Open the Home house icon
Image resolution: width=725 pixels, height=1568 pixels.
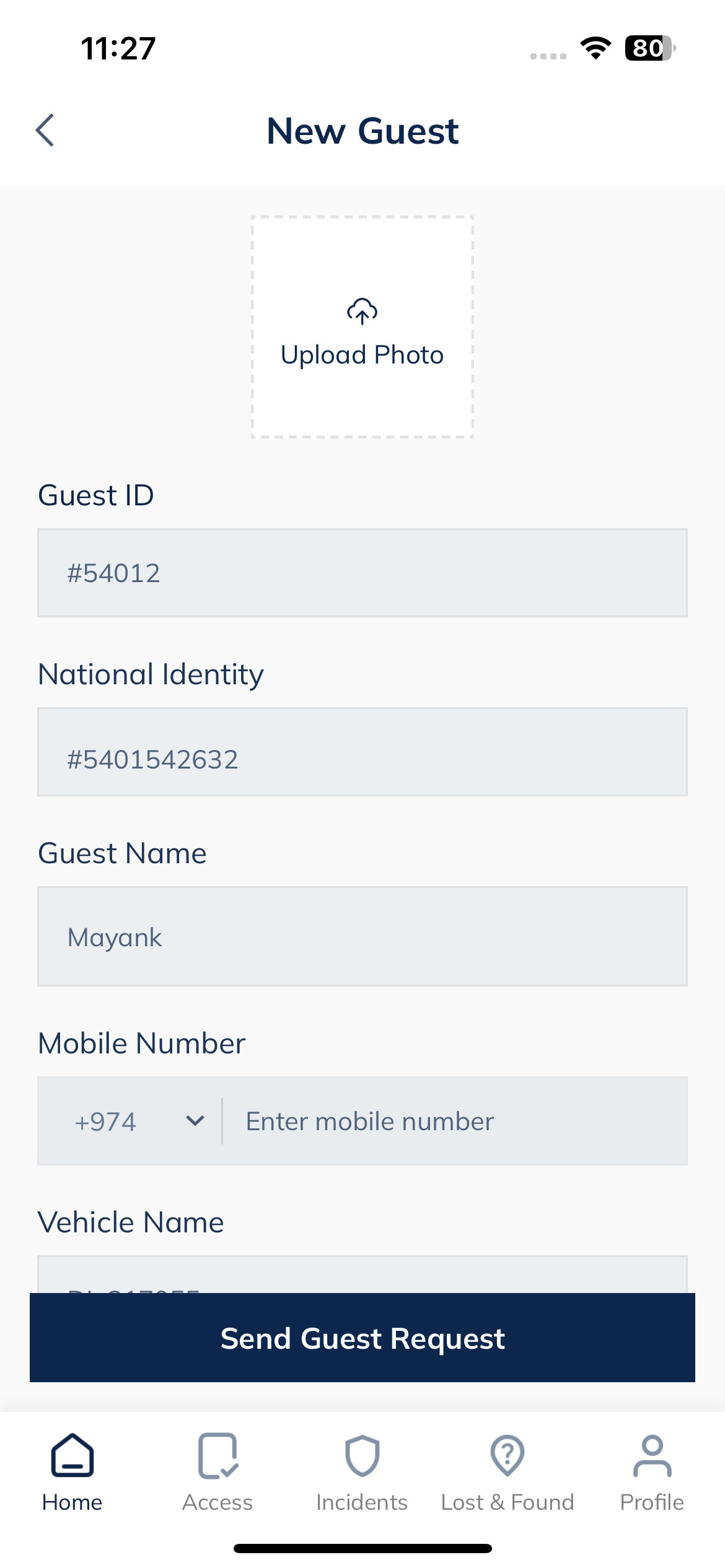point(72,1455)
